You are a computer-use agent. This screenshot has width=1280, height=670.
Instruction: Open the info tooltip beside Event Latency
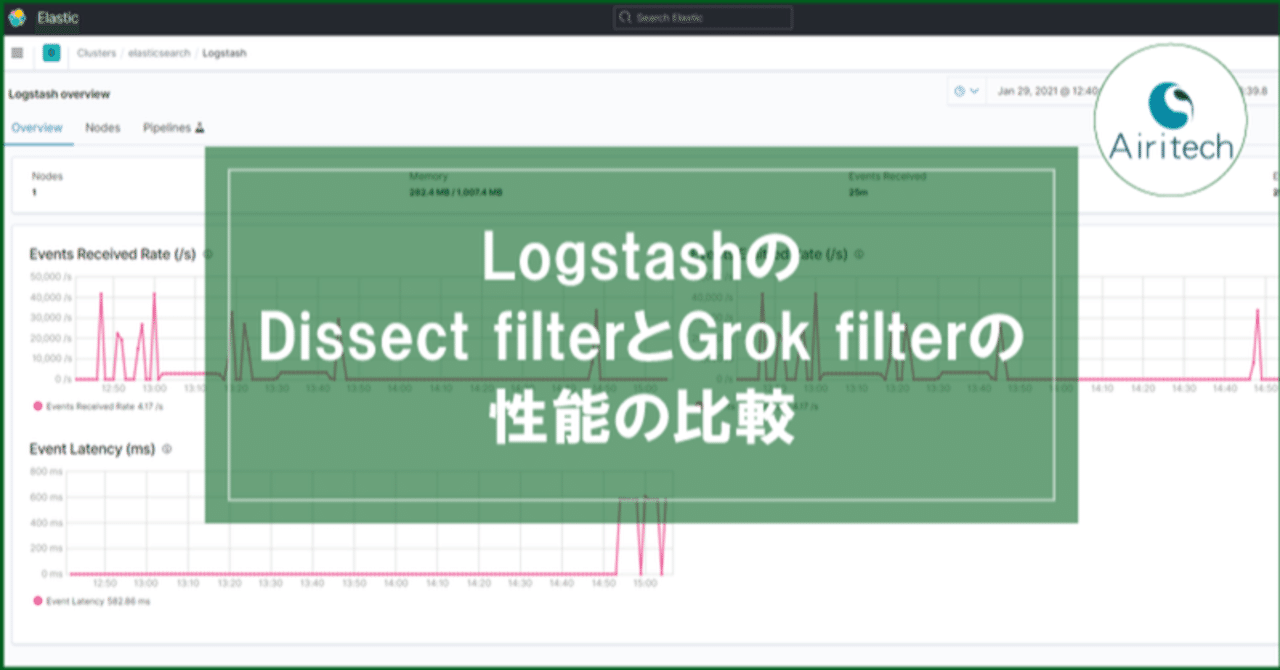tap(167, 449)
